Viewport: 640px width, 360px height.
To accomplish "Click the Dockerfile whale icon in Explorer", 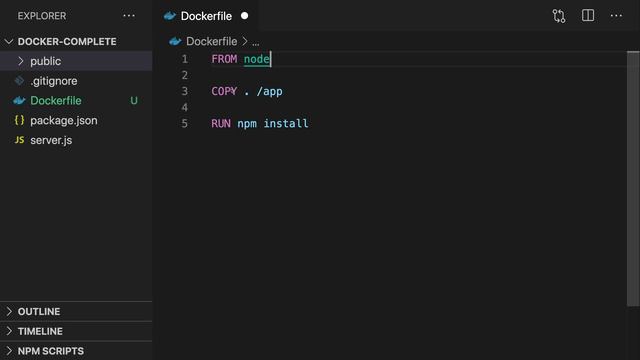I will [x=19, y=100].
